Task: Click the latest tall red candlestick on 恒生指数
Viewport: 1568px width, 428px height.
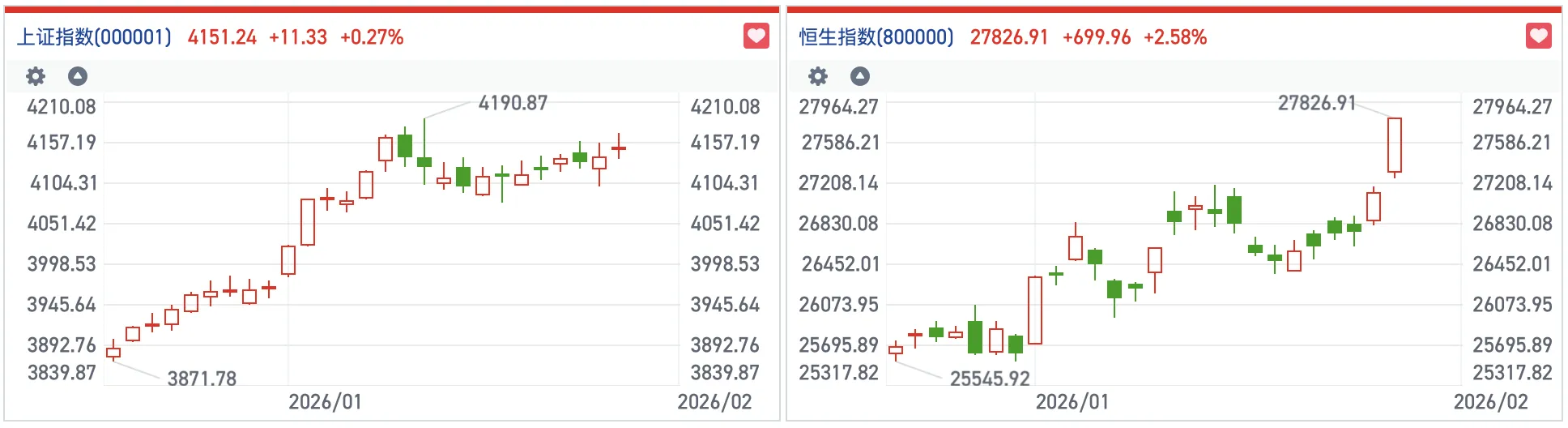Action: 1395,146
